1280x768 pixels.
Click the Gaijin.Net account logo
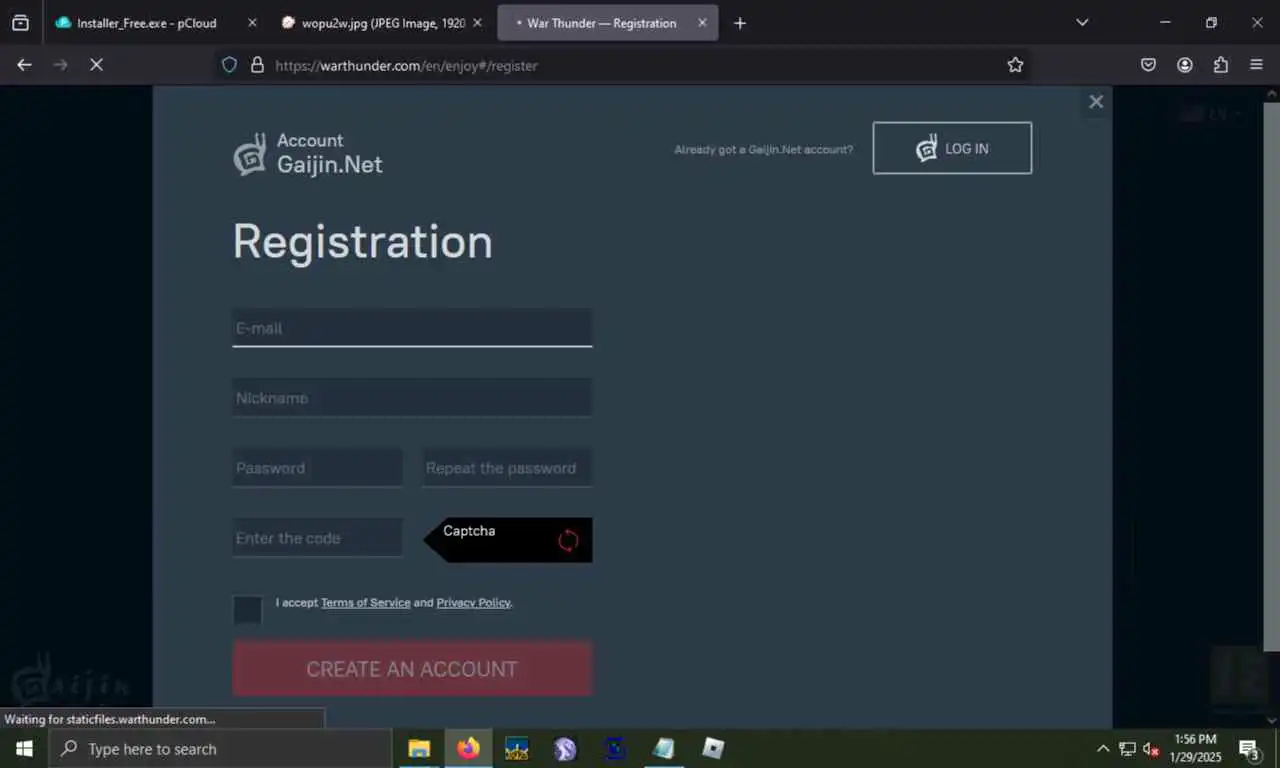(308, 154)
